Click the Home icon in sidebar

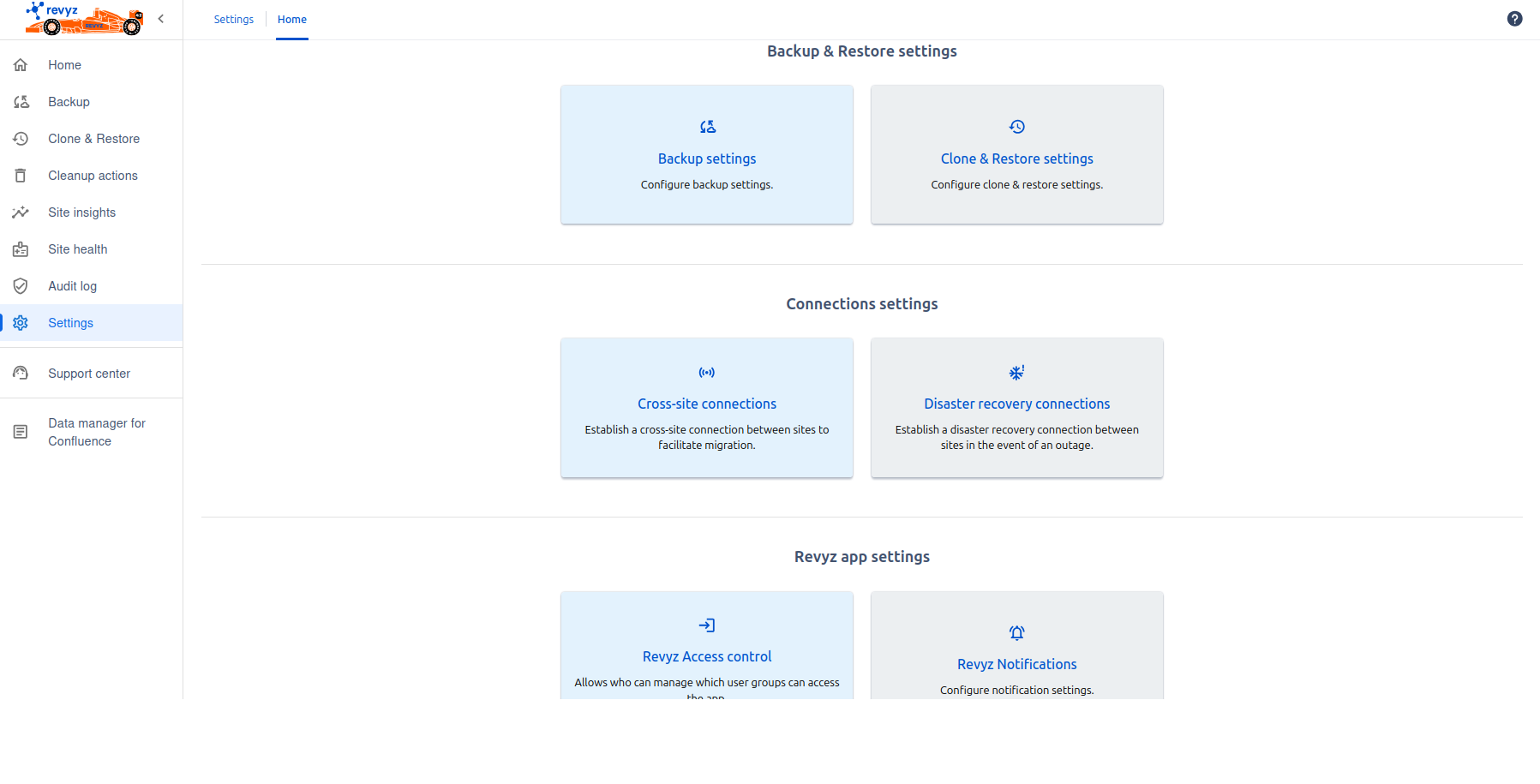(21, 65)
